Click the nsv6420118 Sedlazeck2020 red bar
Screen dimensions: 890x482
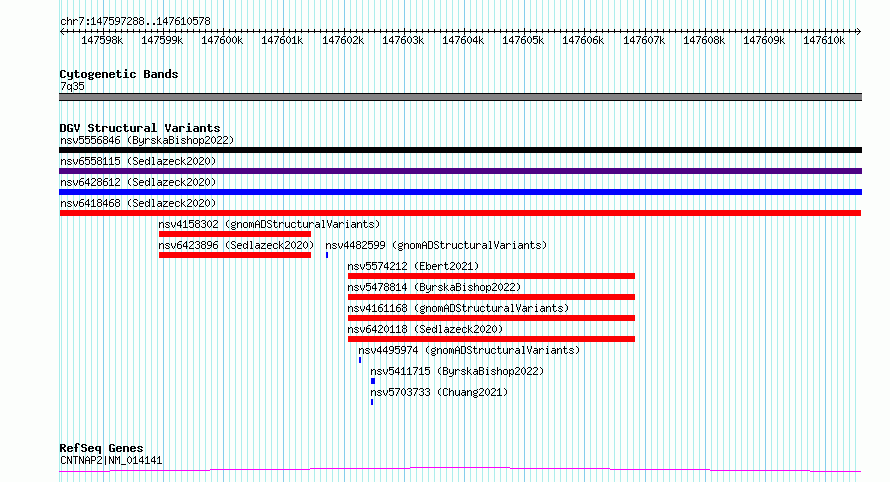491,339
